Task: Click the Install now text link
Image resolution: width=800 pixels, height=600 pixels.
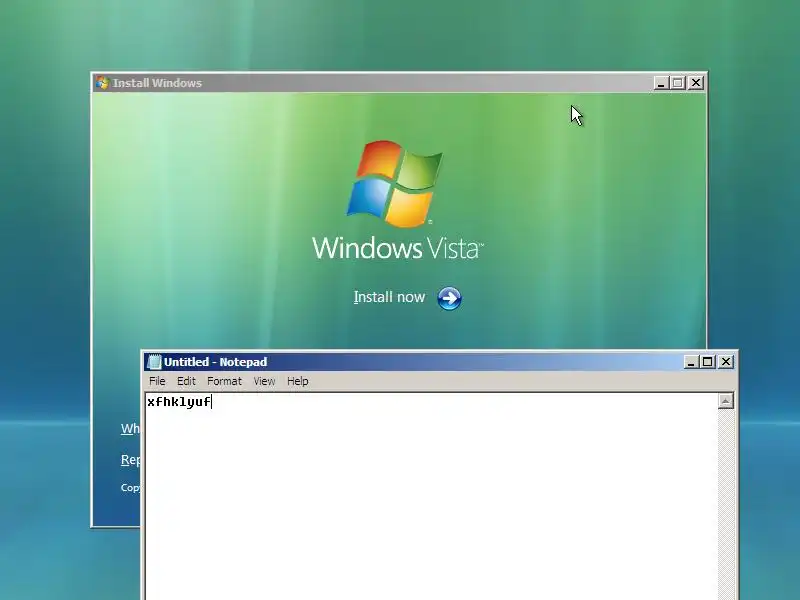Action: (389, 297)
